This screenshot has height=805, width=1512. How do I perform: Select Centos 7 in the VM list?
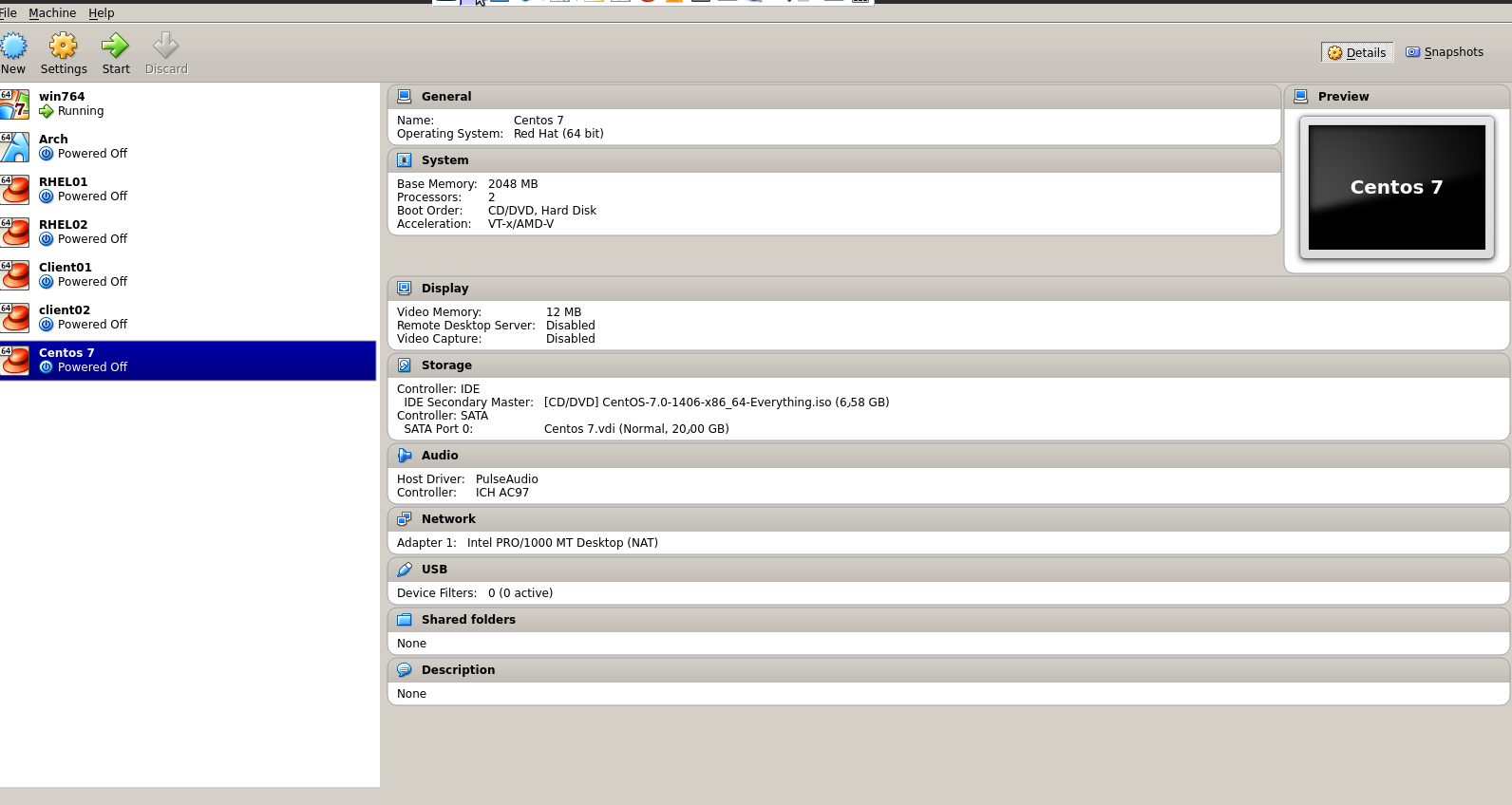pyautogui.click(x=188, y=361)
